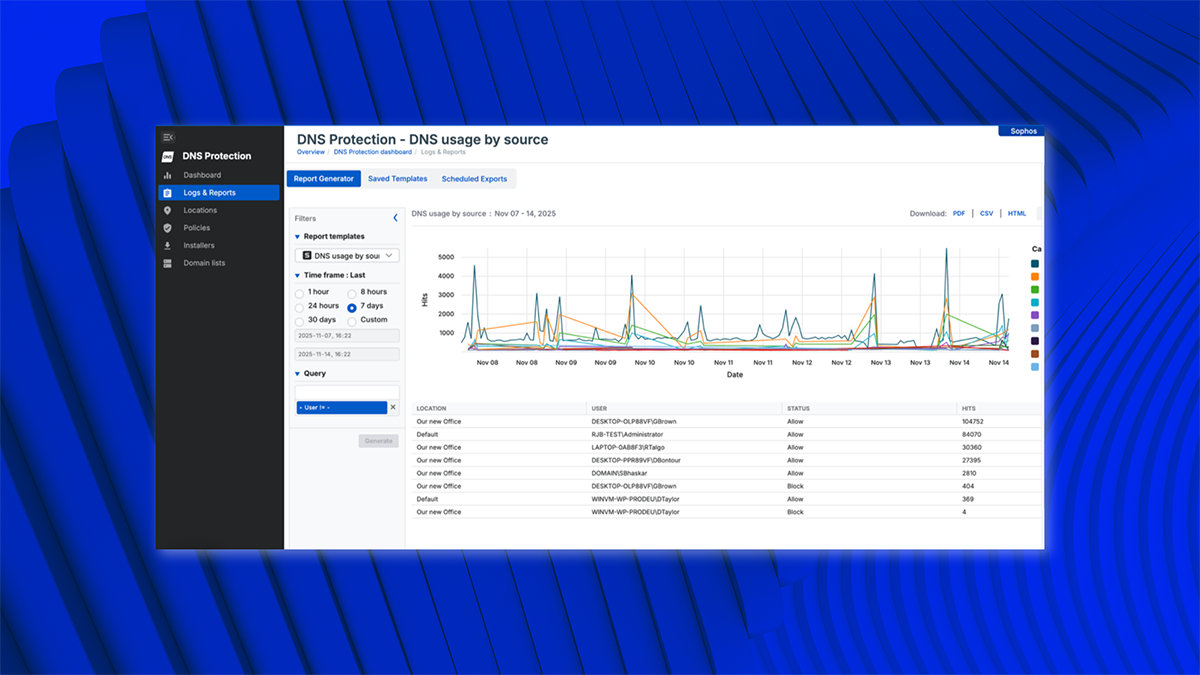Select Locations in the sidebar
Viewport: 1200px width, 675px height.
point(202,210)
